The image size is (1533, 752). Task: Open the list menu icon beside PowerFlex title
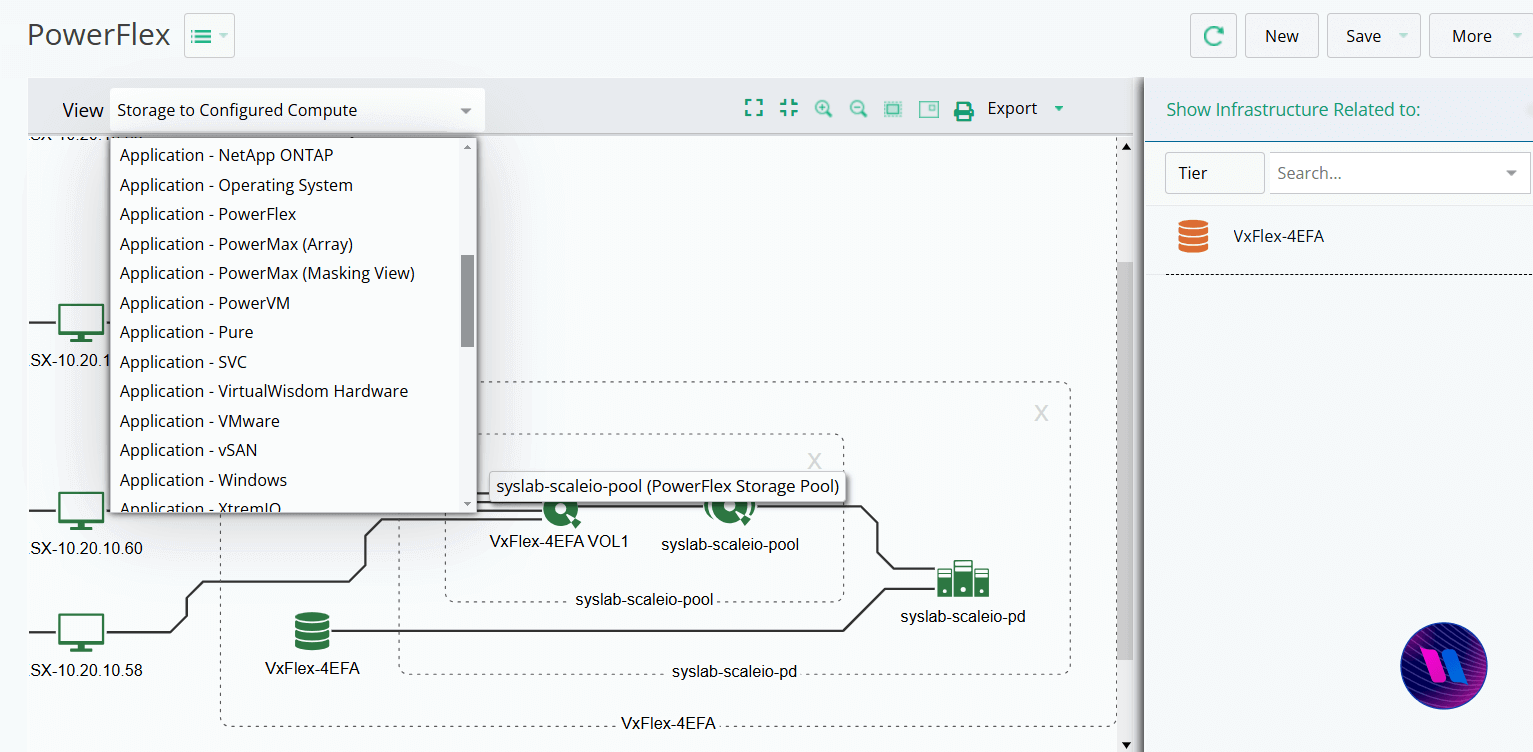[209, 36]
